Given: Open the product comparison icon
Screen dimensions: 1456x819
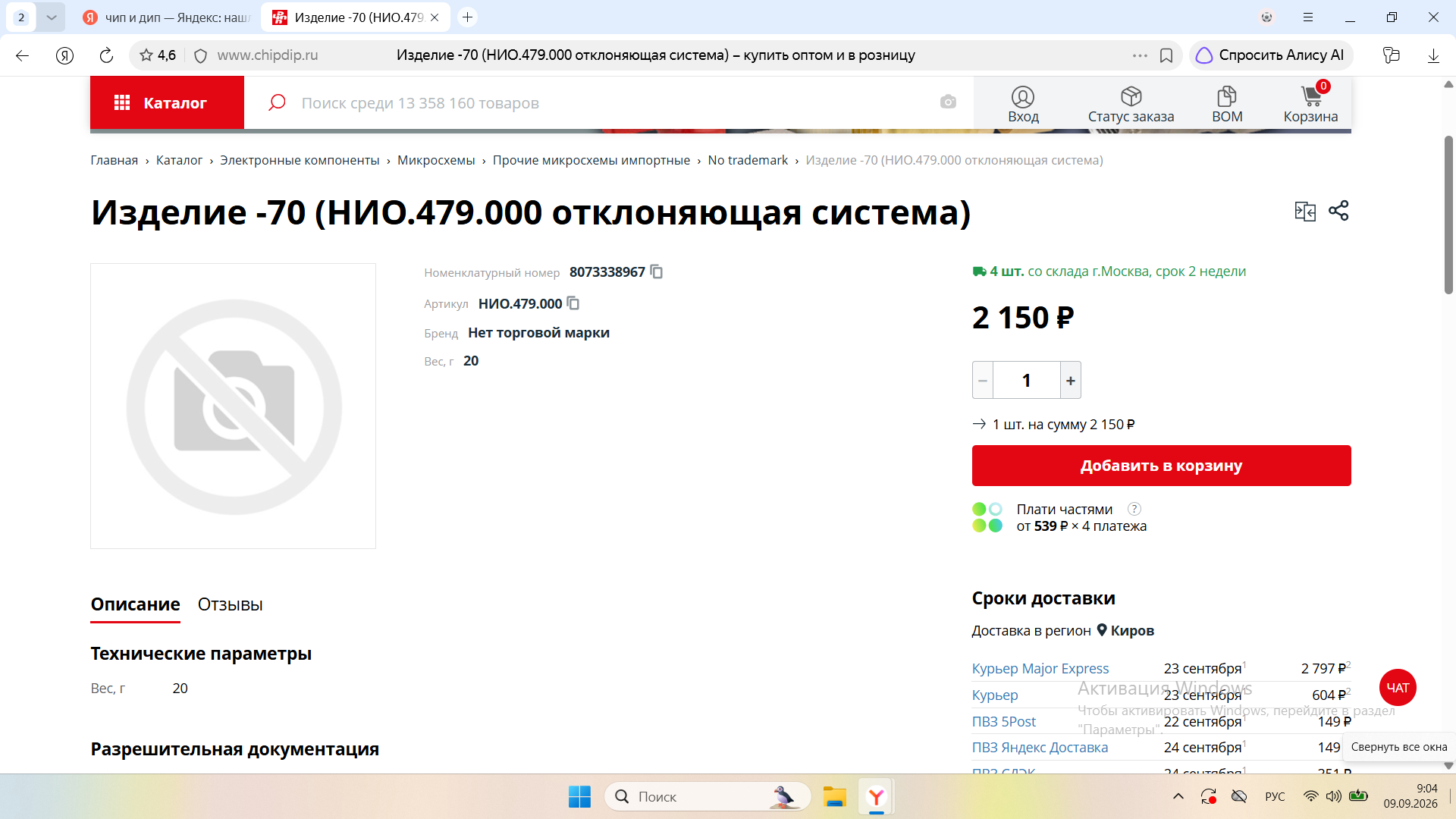Looking at the screenshot, I should (1305, 212).
